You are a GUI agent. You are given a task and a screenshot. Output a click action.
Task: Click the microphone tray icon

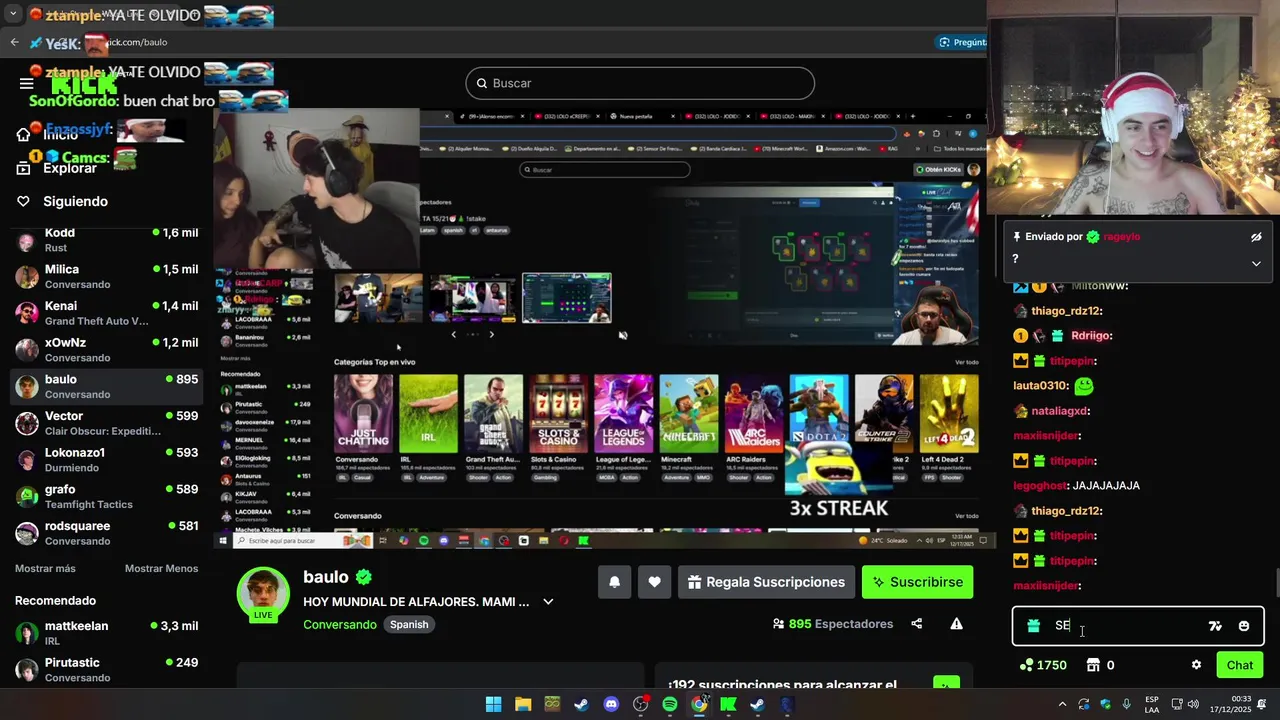(x=1127, y=704)
